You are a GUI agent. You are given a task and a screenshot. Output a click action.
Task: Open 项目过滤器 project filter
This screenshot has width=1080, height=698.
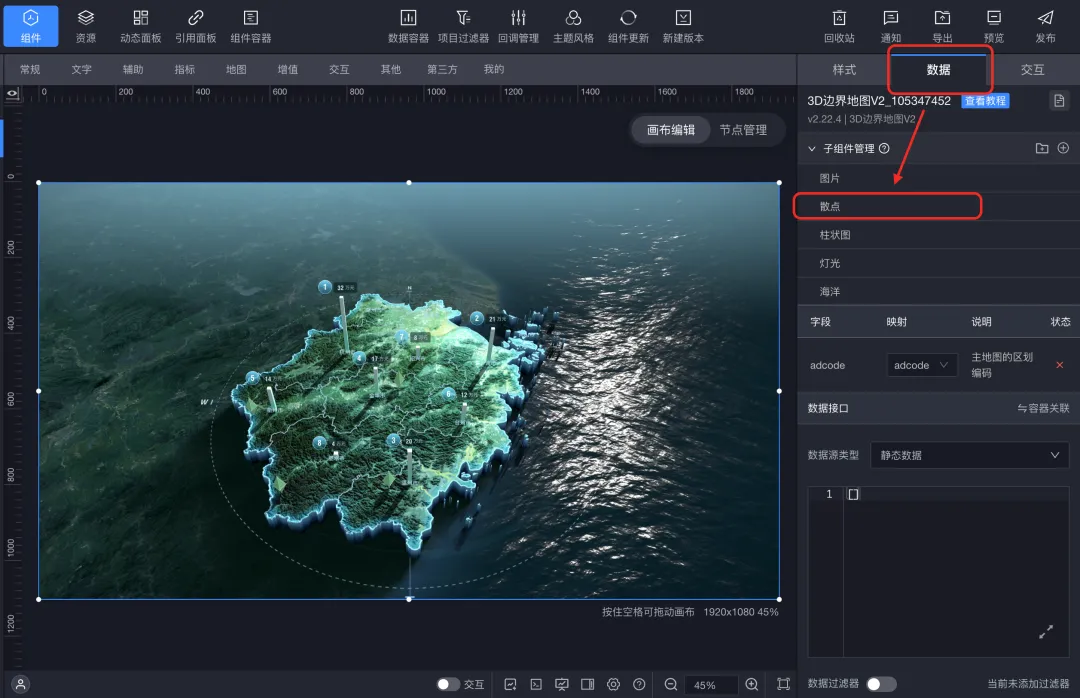click(x=463, y=25)
